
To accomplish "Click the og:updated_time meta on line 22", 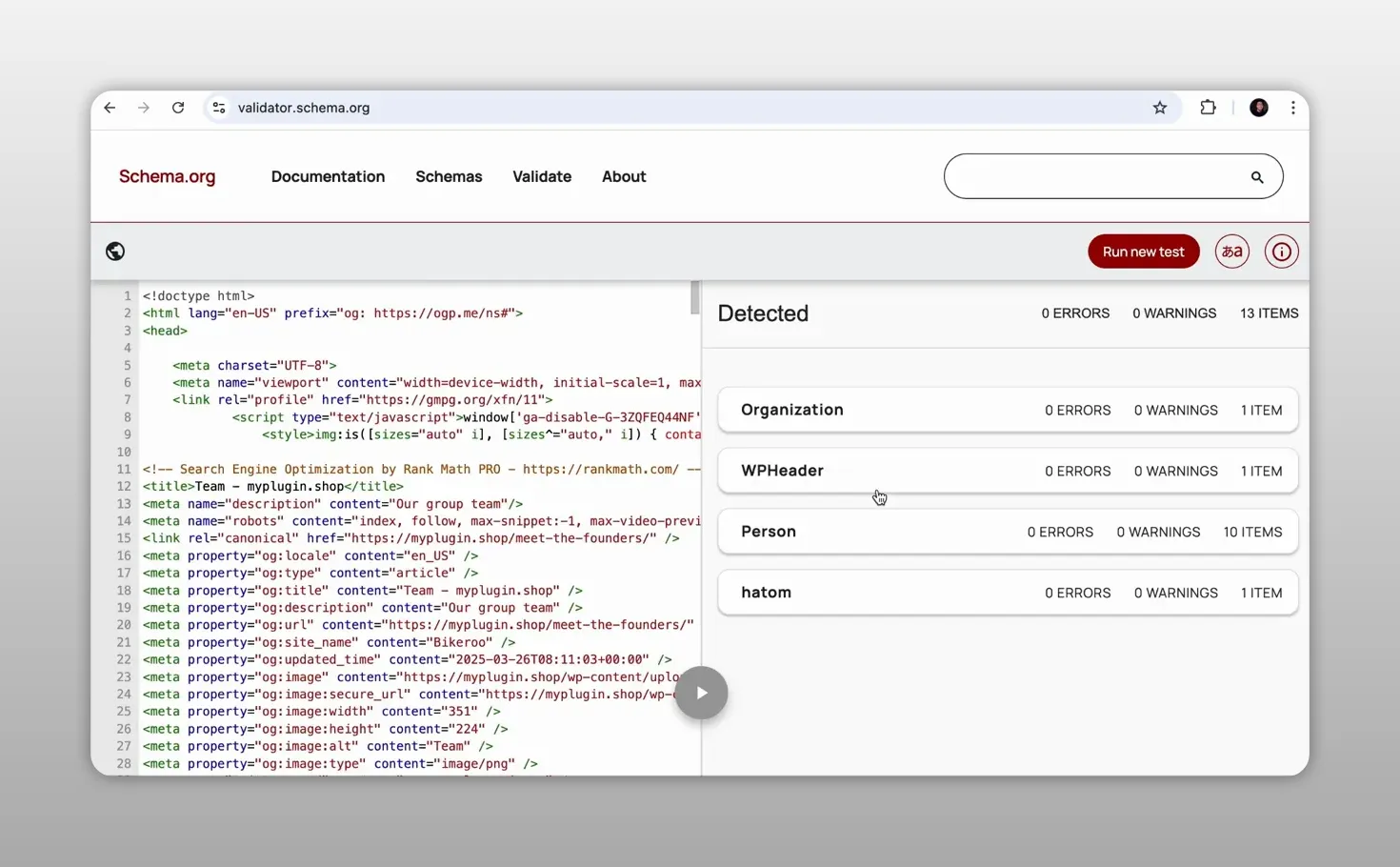I will tap(408, 659).
